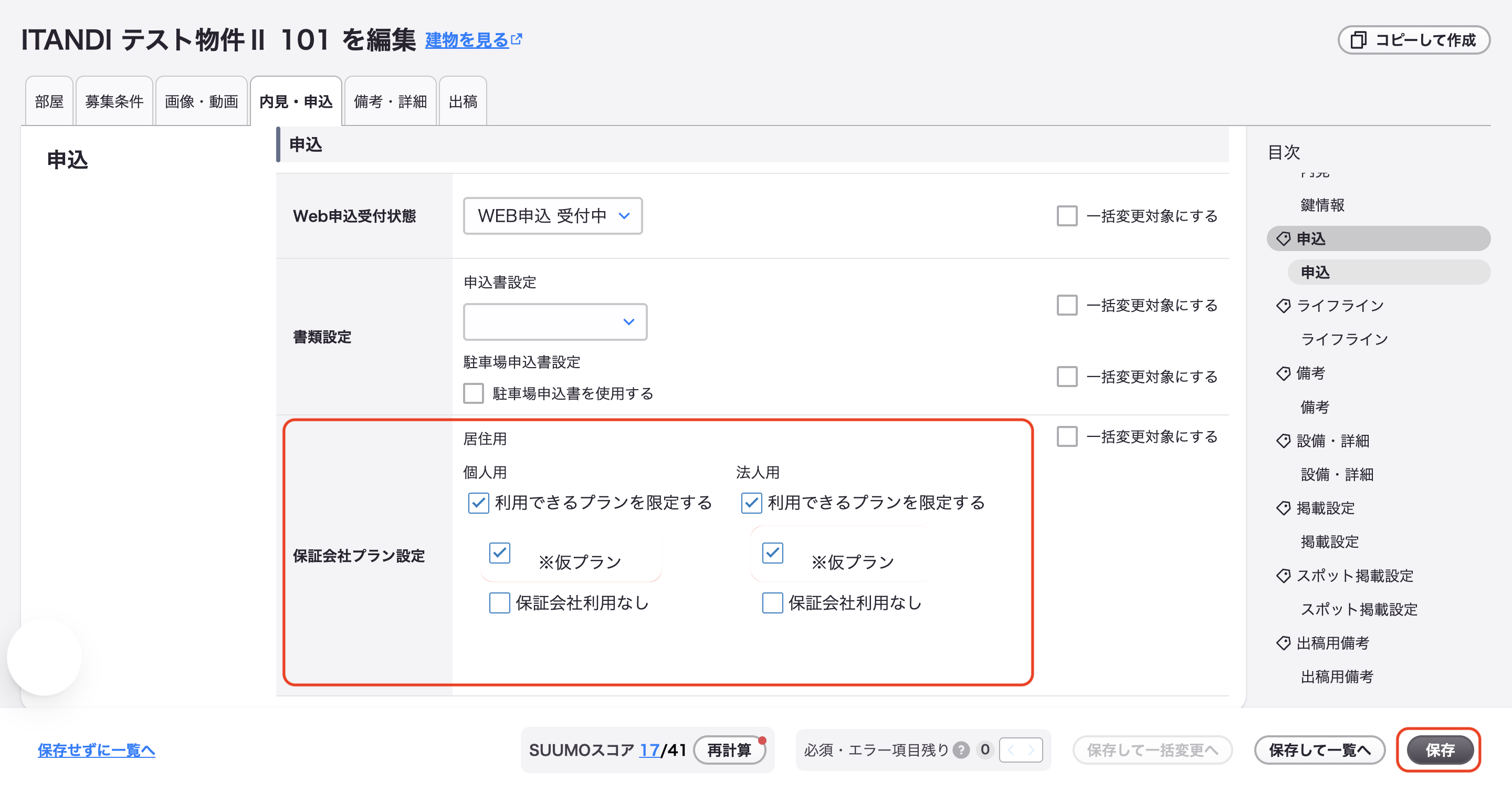Uncheck 法人用 ※仮プラン checkbox
This screenshot has width=1512, height=792.
point(772,553)
